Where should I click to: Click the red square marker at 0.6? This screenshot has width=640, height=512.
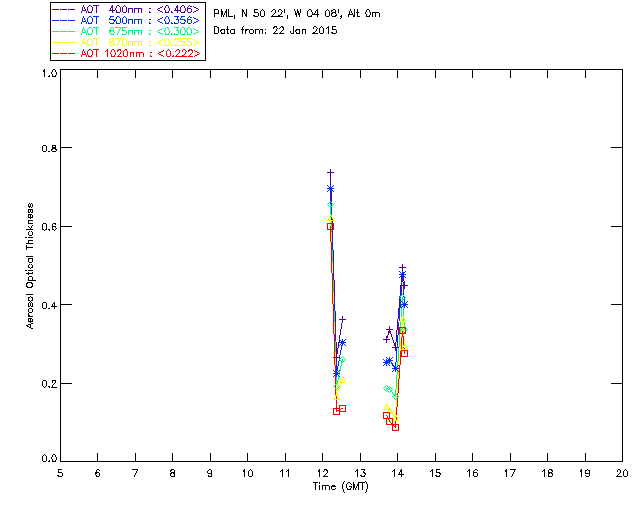331,227
